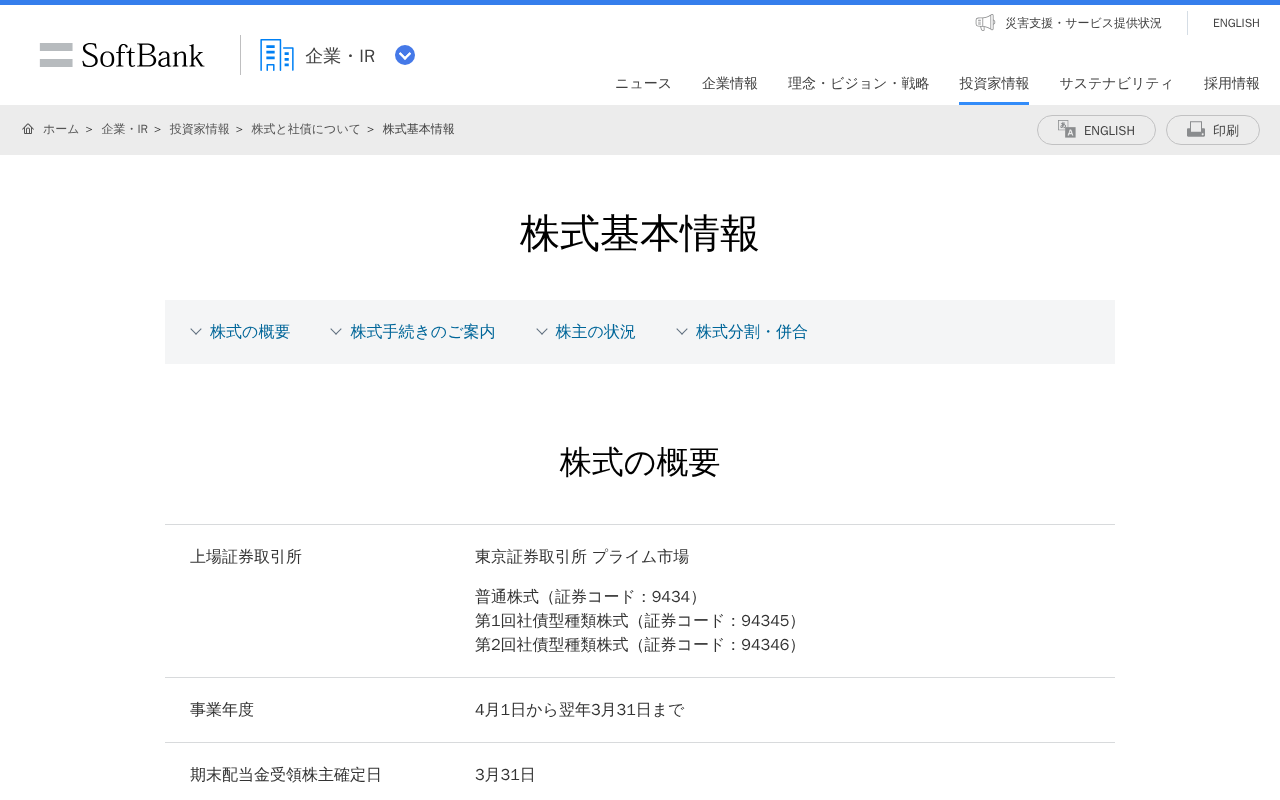Click 4月1日から翌年3月31日まで value
Image resolution: width=1280 pixels, height=800 pixels.
point(580,710)
